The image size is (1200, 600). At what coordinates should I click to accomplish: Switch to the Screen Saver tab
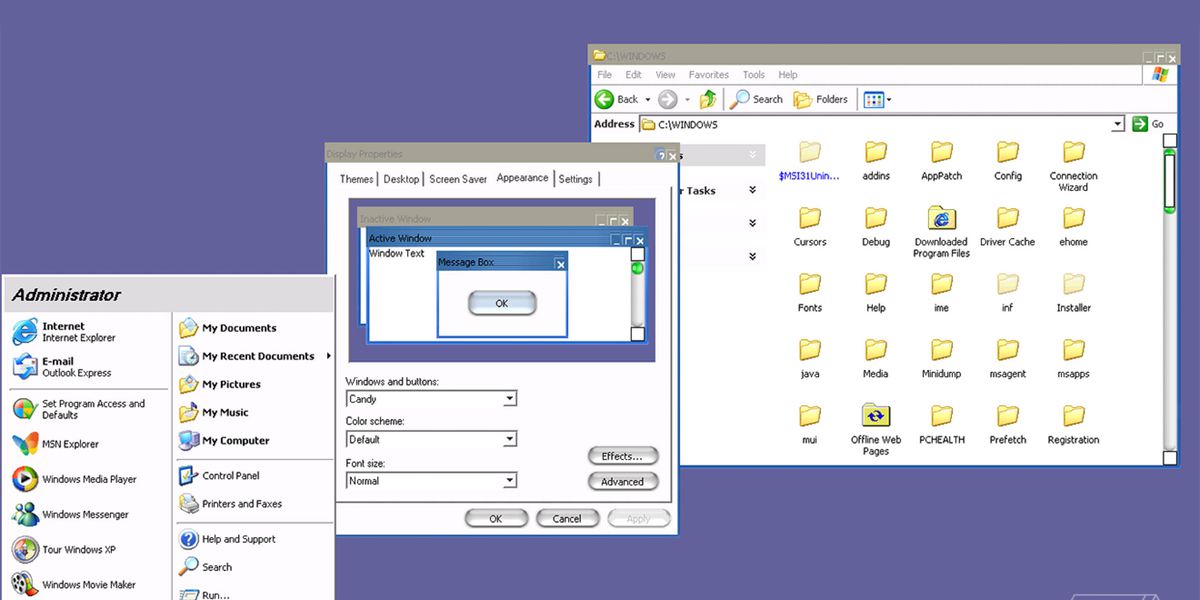point(458,179)
